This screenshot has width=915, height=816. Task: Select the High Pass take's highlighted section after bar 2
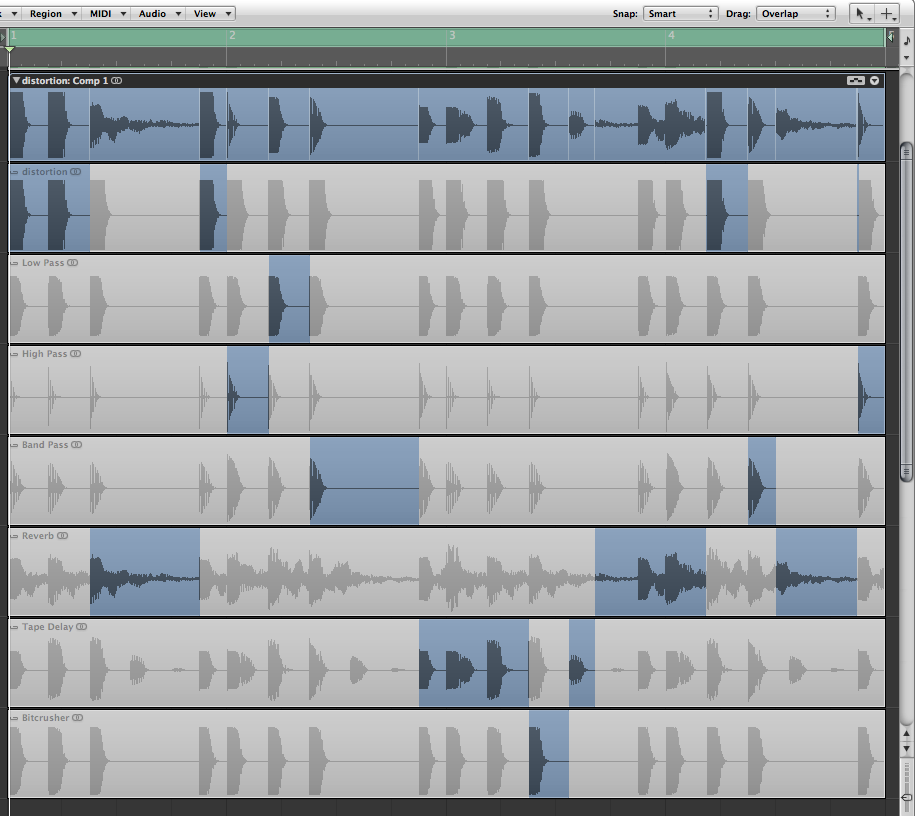248,389
